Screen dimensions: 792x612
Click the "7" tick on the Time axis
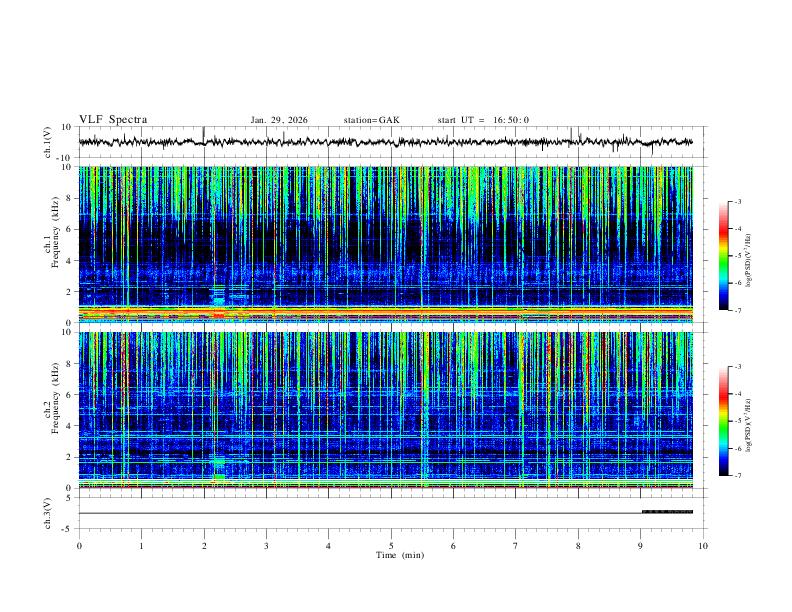pos(516,546)
